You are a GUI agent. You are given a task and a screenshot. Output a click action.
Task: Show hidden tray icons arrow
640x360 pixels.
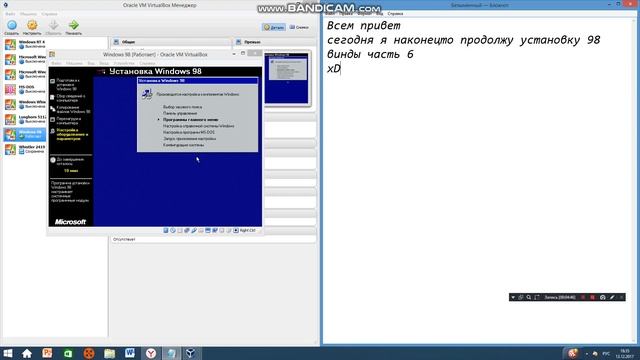click(587, 353)
